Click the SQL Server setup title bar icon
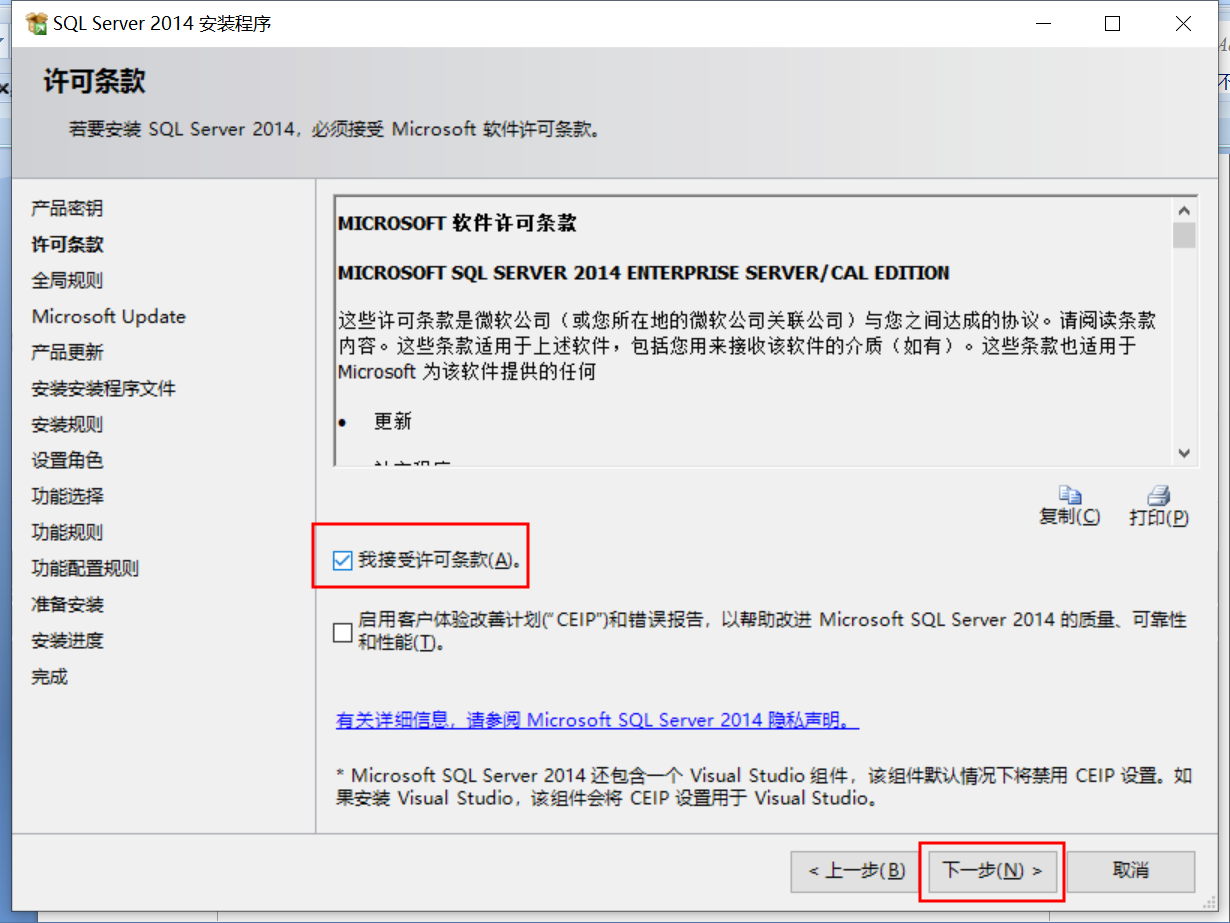Viewport: 1230px width, 923px height. click(36, 24)
